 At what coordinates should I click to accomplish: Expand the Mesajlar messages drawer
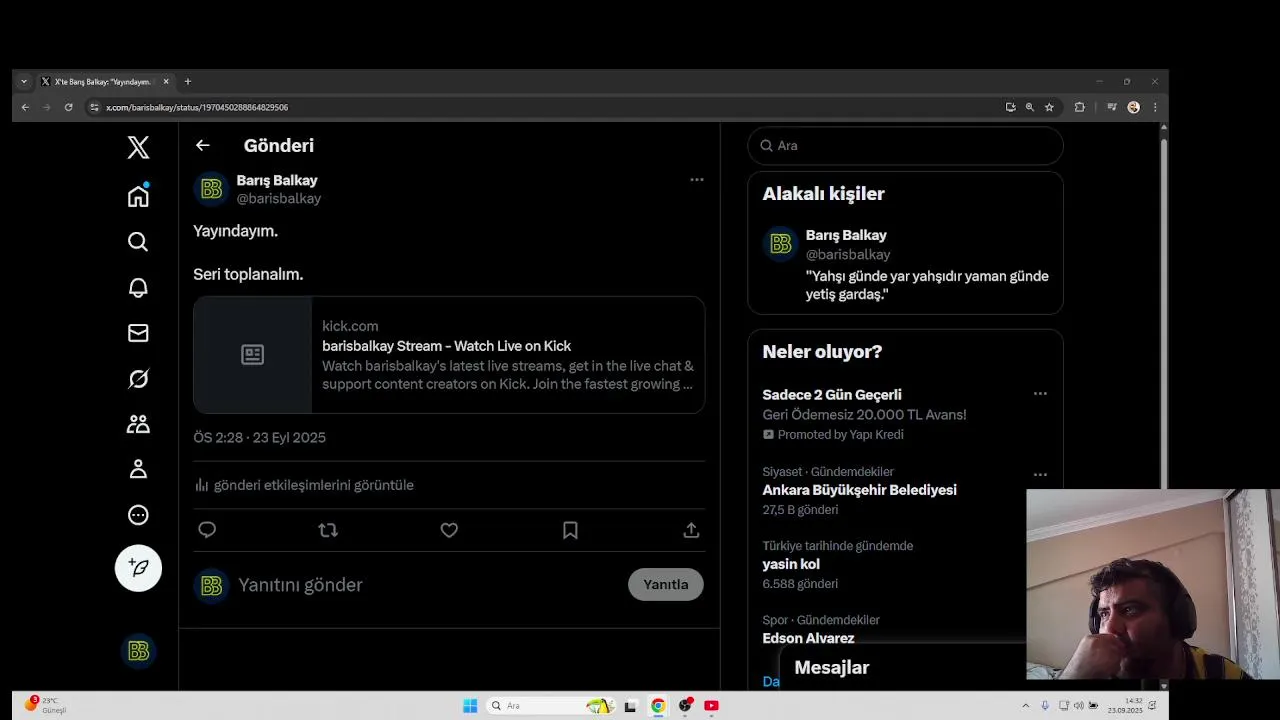831,668
